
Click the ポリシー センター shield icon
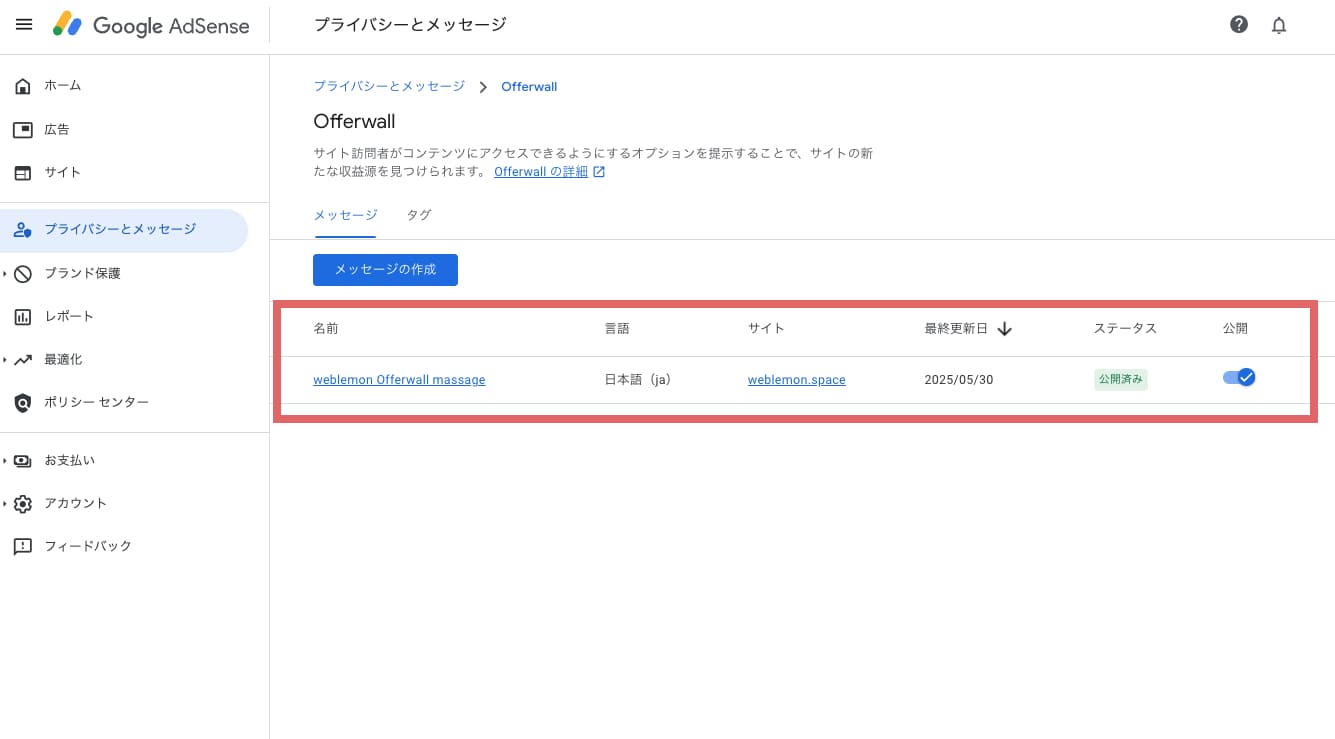23,403
